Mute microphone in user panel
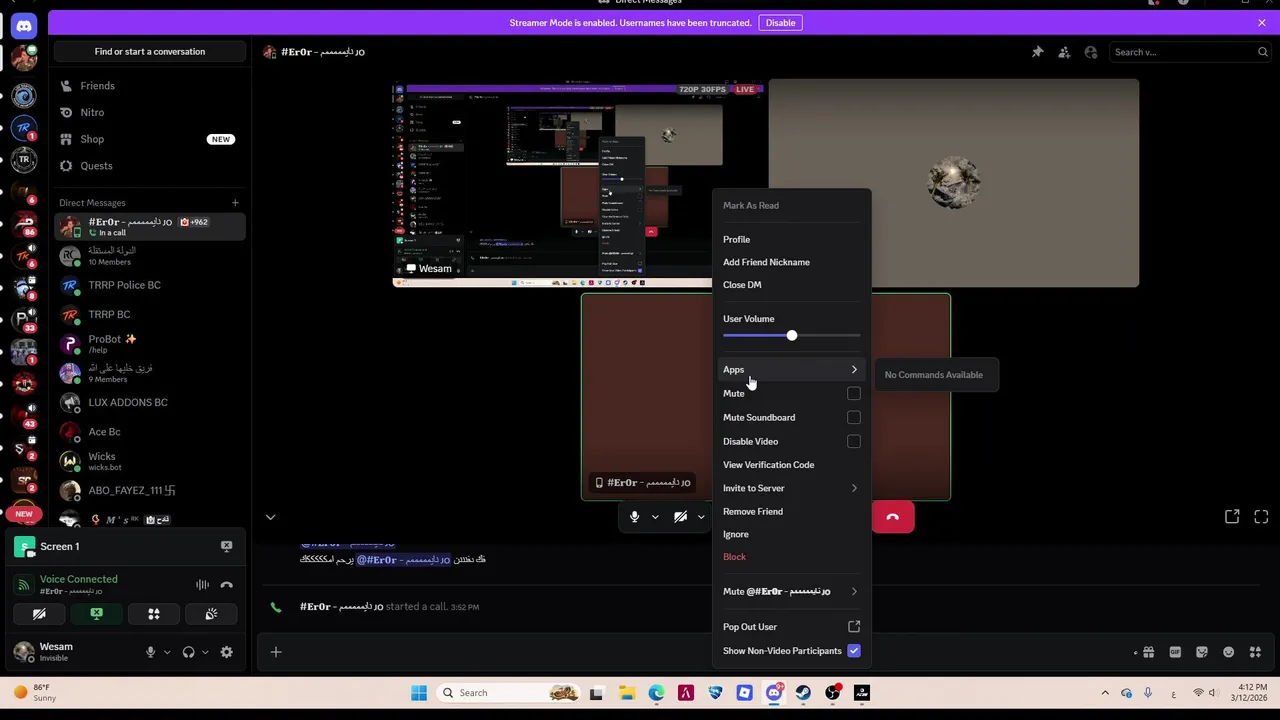1280x720 pixels. click(150, 652)
